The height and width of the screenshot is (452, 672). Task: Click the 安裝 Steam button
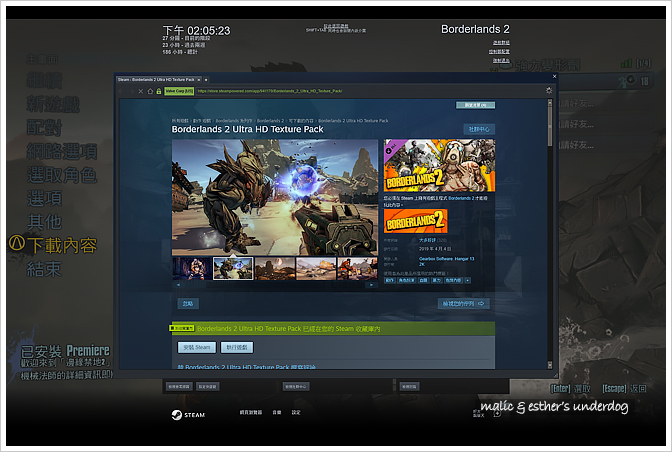click(x=197, y=347)
